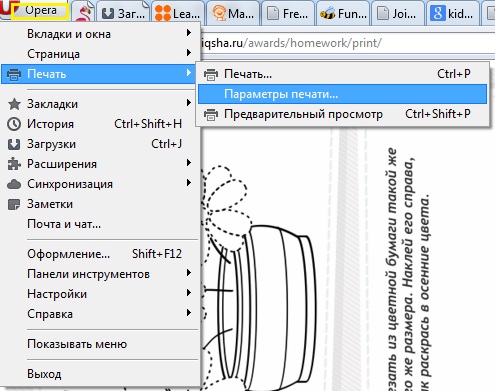Choose Печать... Ctrl+P in the submenu
The image size is (495, 391).
[342, 74]
